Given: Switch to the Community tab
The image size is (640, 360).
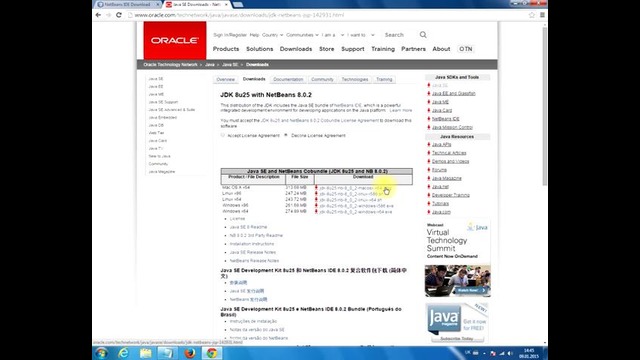Looking at the screenshot, I should coord(322,80).
